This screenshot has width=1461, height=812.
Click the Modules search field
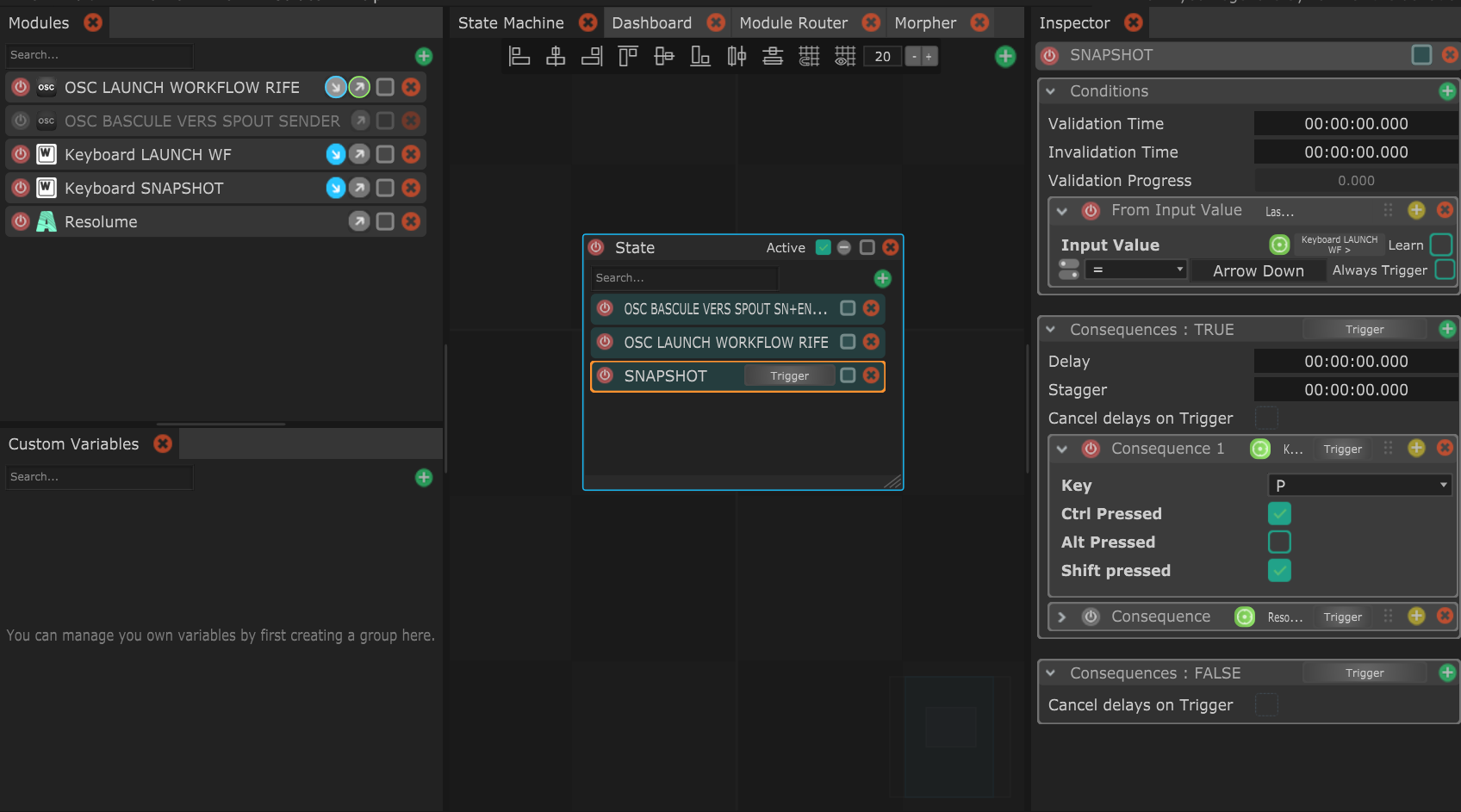coord(99,55)
